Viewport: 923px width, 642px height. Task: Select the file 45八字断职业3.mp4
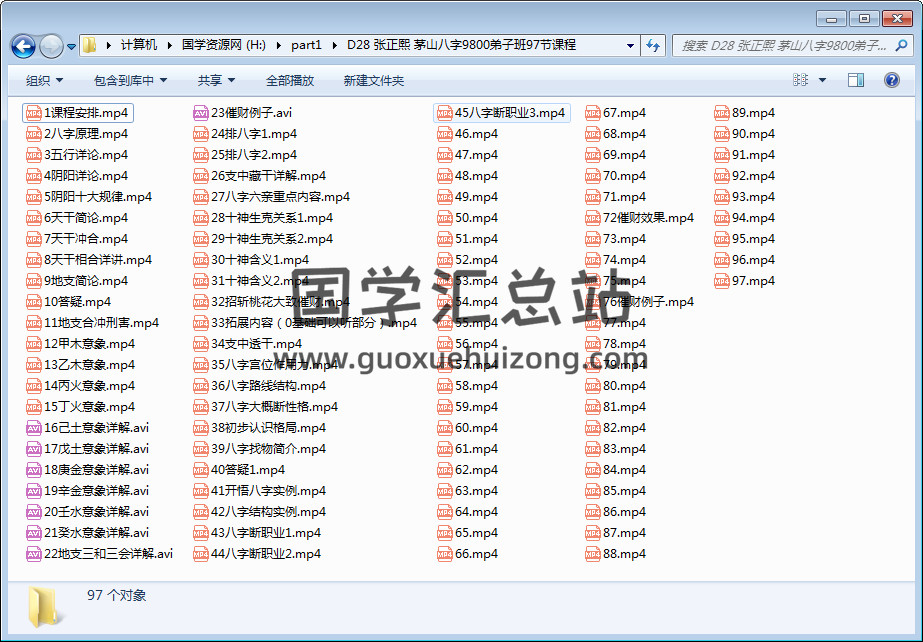[x=509, y=113]
